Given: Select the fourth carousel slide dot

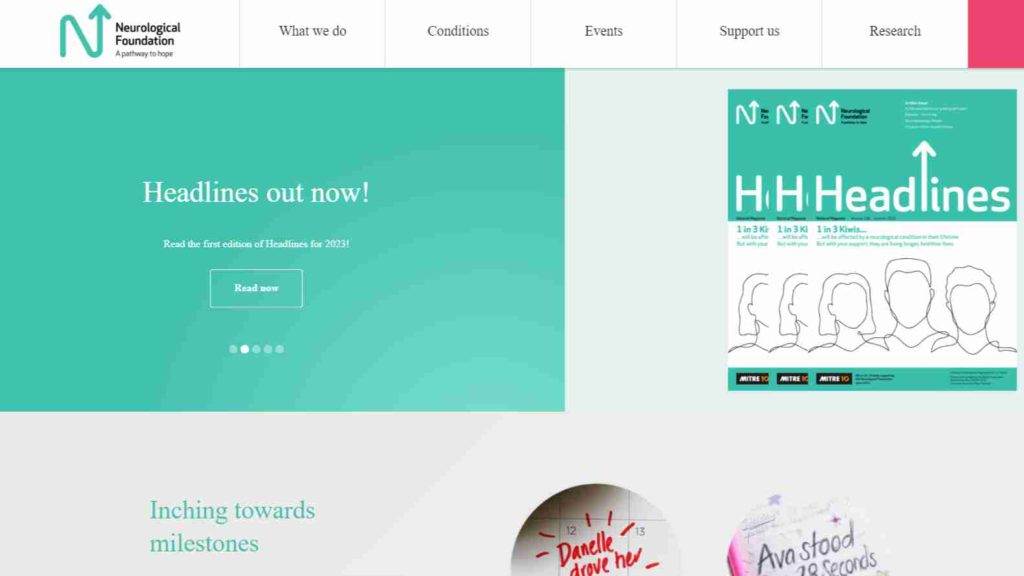Looking at the screenshot, I should click(x=268, y=349).
